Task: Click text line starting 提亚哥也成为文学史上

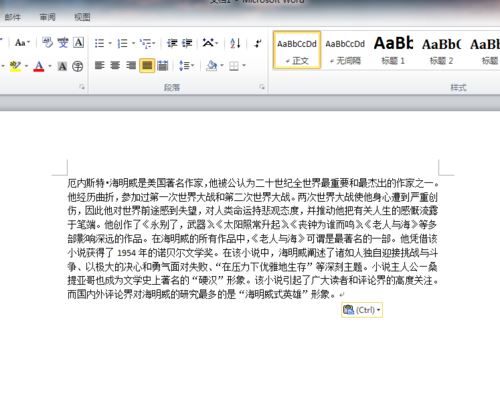Action: click(x=253, y=280)
